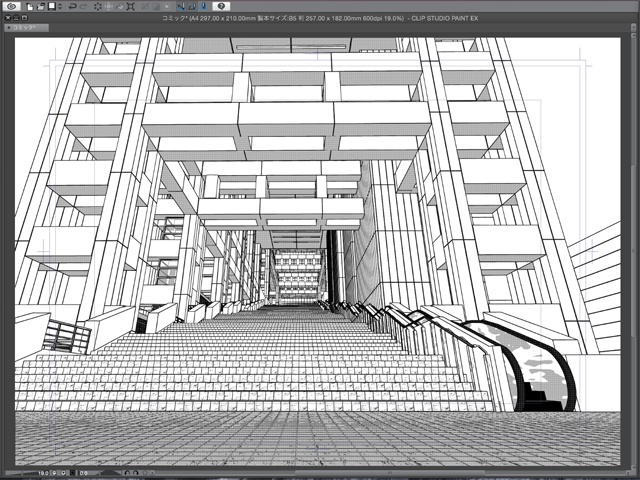This screenshot has height=480, width=640.
Task: Save the document with Save icon
Action: click(52, 6)
